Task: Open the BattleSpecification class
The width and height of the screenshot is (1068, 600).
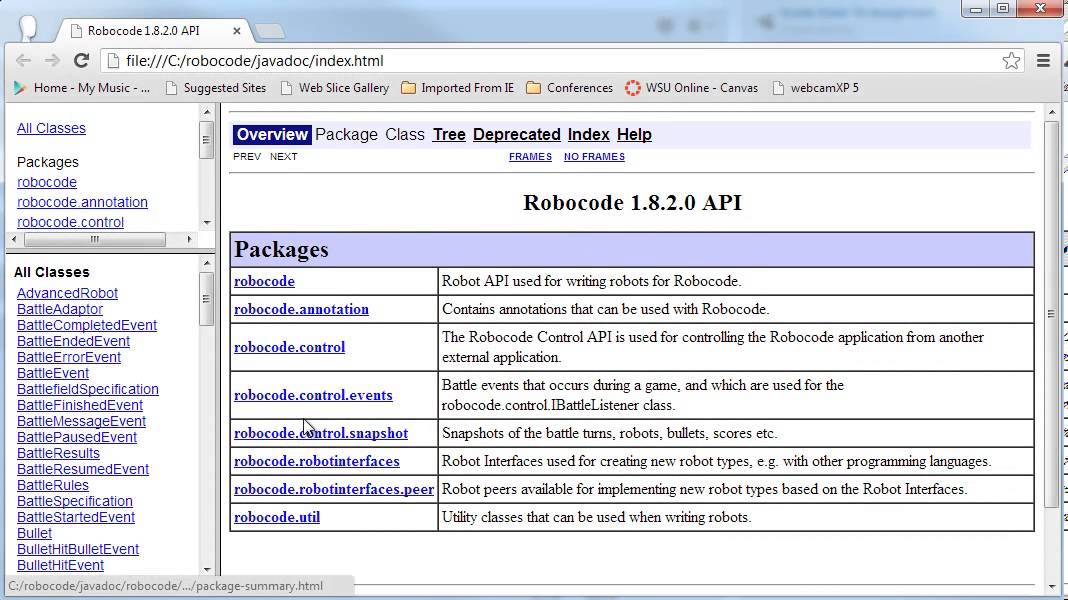Action: (x=74, y=501)
